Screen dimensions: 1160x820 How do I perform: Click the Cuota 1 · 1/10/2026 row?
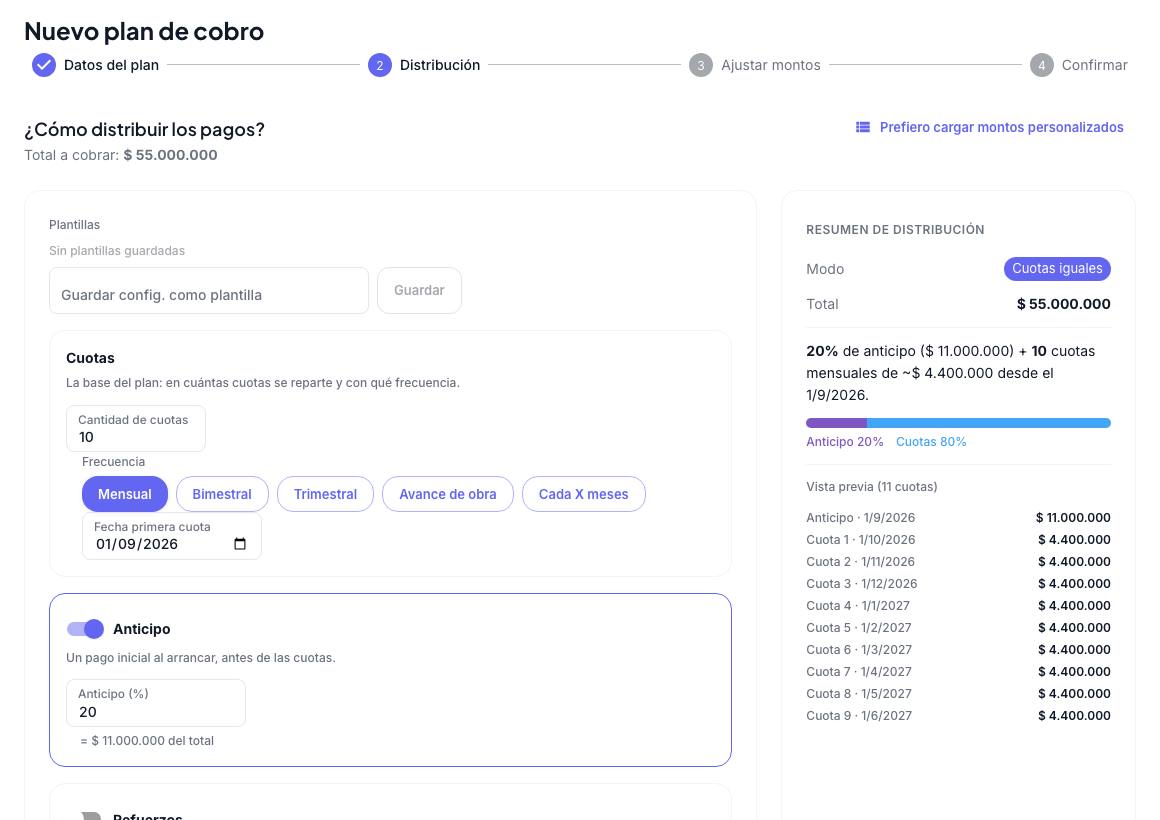click(x=958, y=540)
